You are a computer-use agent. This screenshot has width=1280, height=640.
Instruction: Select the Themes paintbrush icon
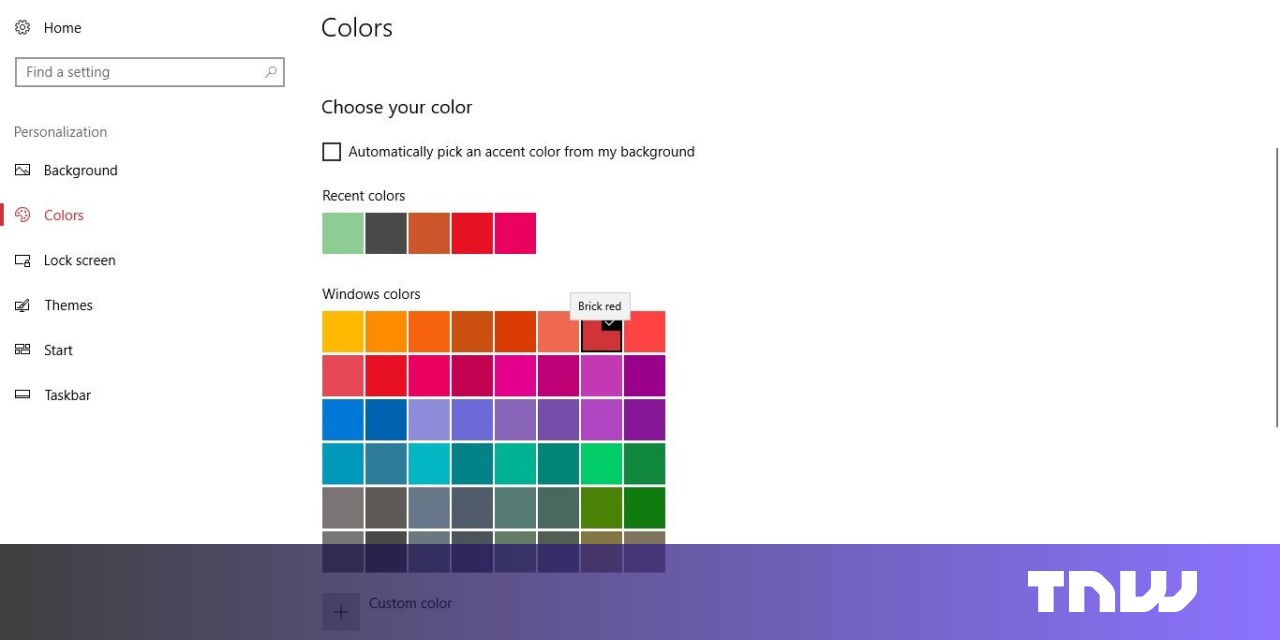(22, 305)
